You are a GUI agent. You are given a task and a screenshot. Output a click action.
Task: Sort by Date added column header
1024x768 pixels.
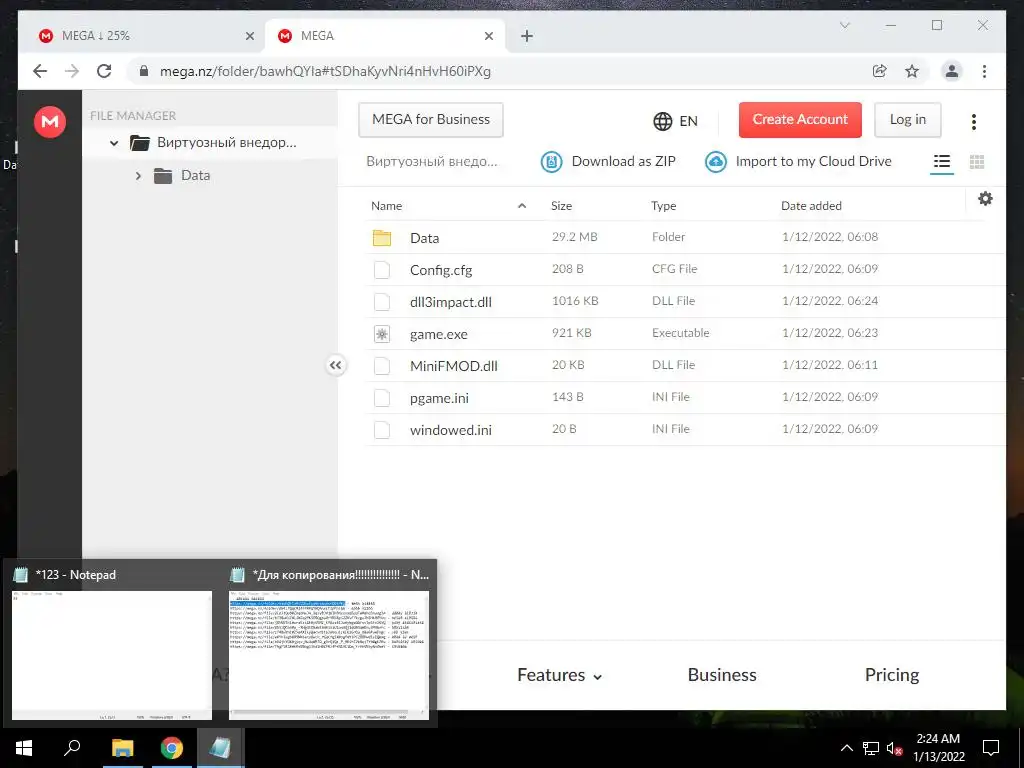(811, 206)
